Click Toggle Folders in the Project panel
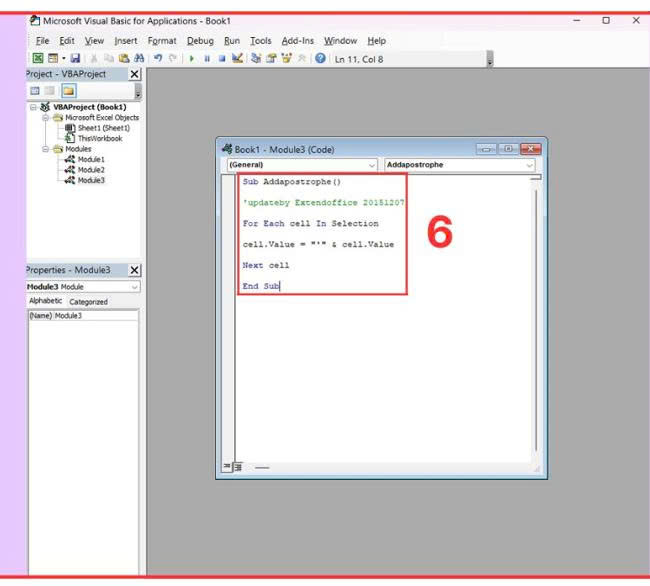 (69, 91)
